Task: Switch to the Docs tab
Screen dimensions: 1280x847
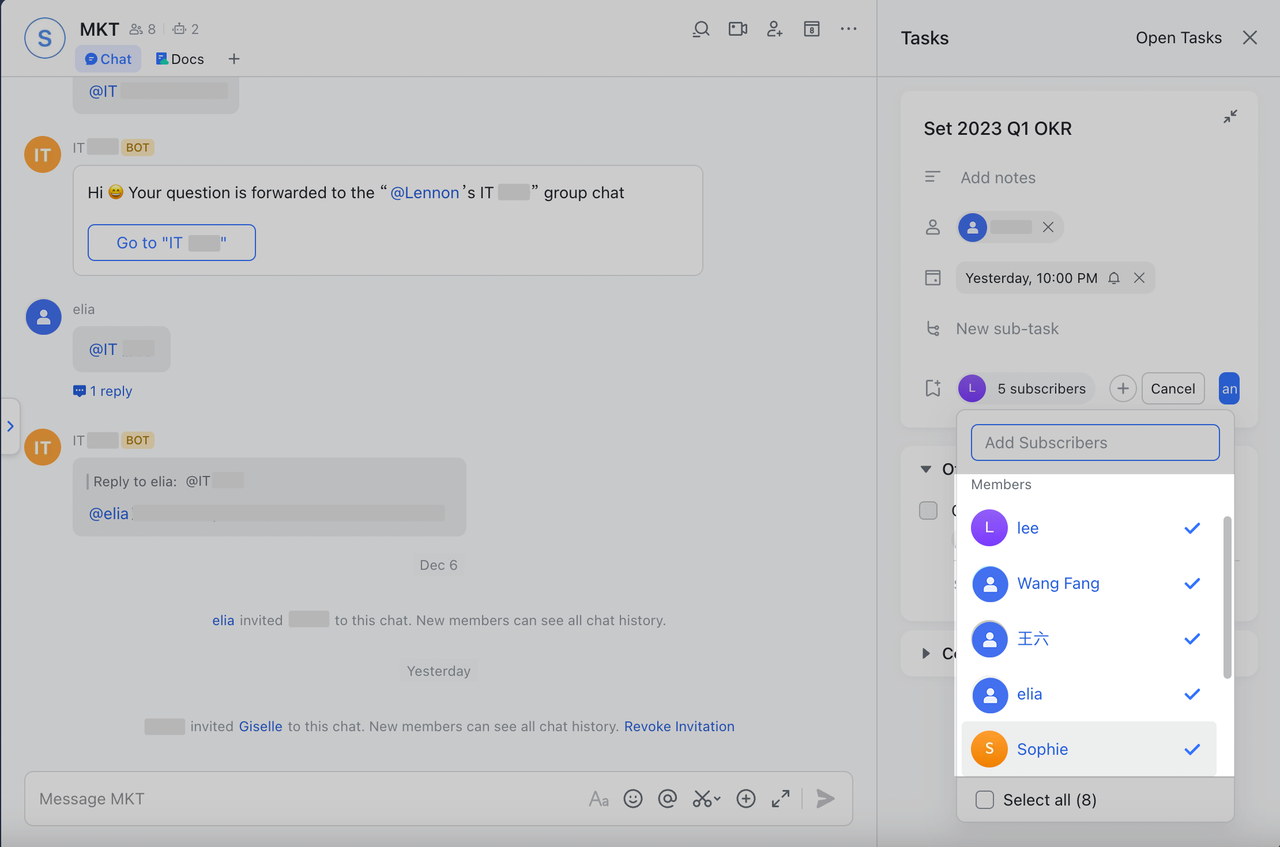Action: (x=180, y=59)
